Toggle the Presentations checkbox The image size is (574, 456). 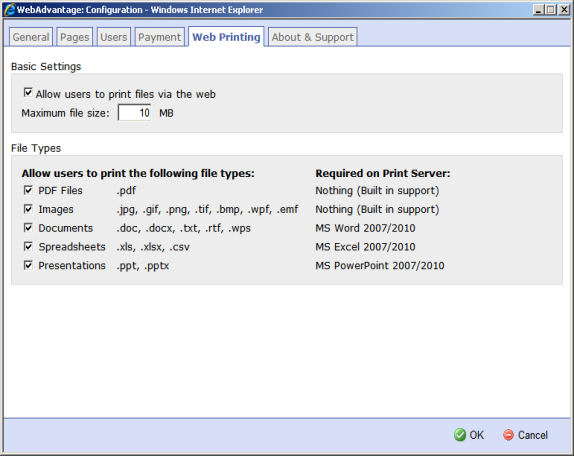tap(28, 265)
